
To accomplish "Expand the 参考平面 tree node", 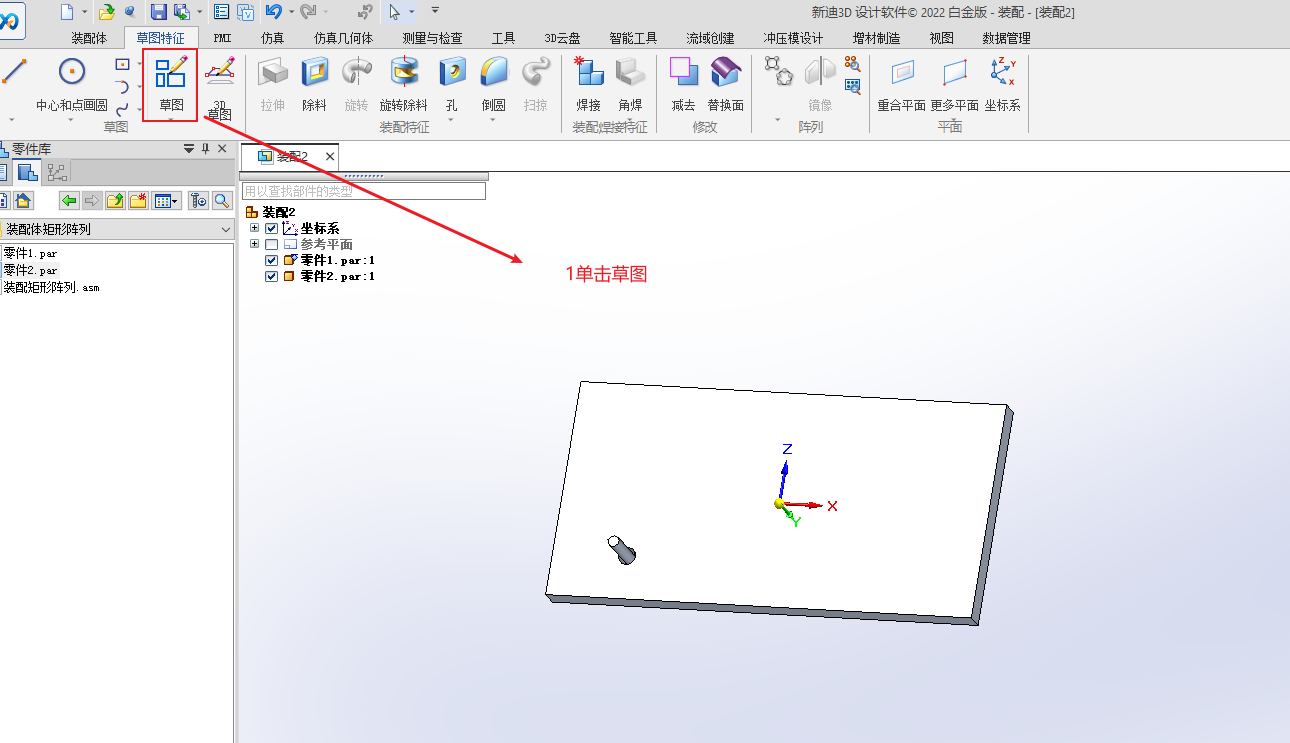I will (254, 244).
